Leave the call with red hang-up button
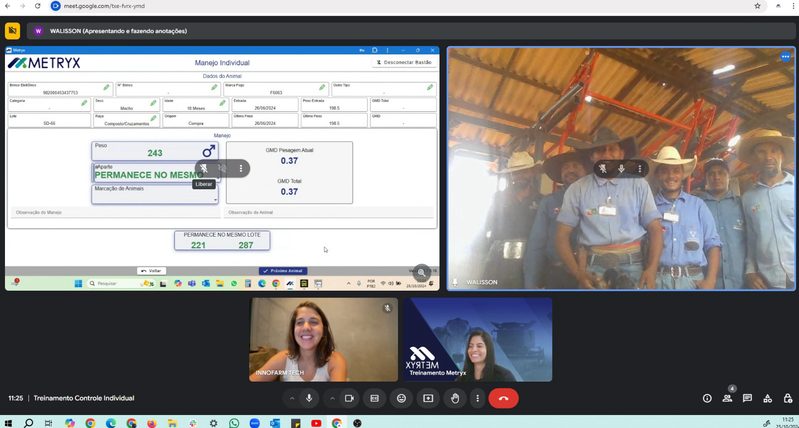The height and width of the screenshot is (428, 799). click(x=503, y=398)
